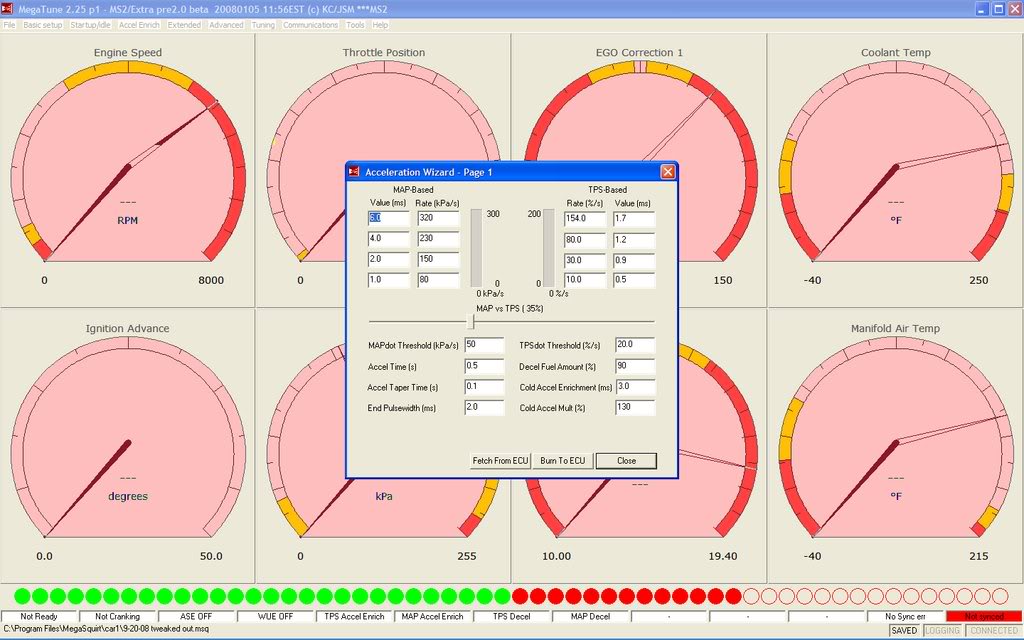Image resolution: width=1024 pixels, height=640 pixels.
Task: Open the Extended menu
Action: tap(184, 25)
